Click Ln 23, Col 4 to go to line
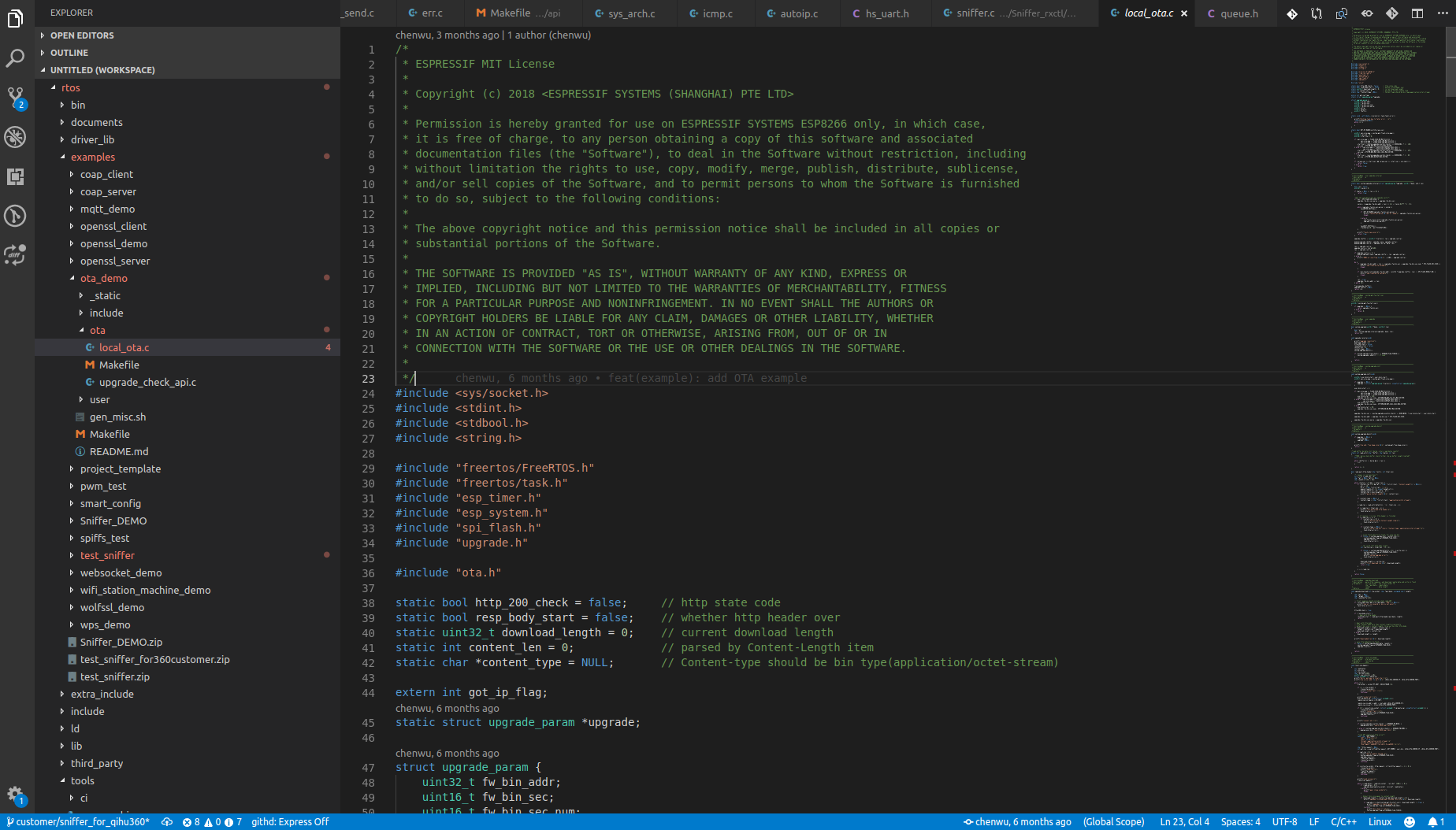 point(1186,822)
